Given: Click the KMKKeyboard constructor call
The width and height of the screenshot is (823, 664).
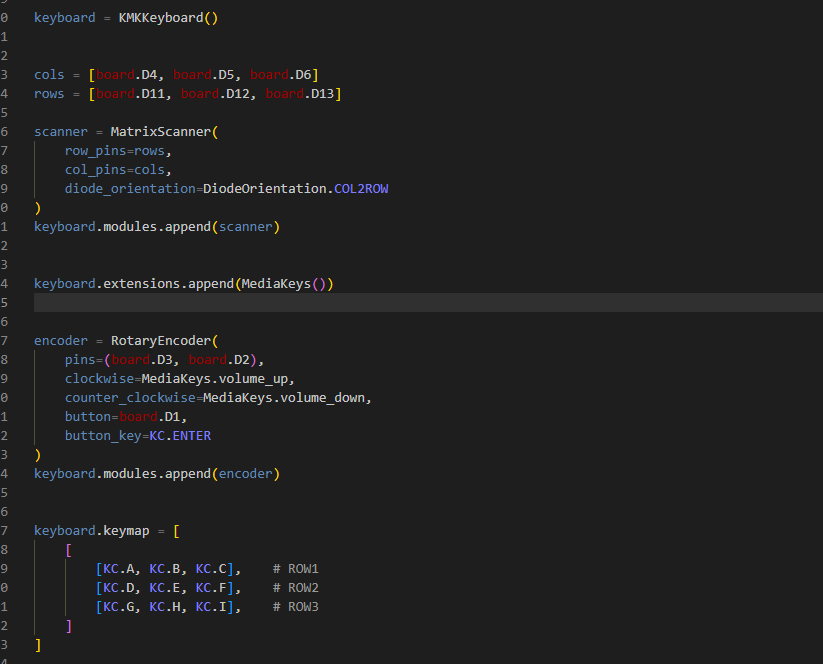Looking at the screenshot, I should (x=160, y=18).
